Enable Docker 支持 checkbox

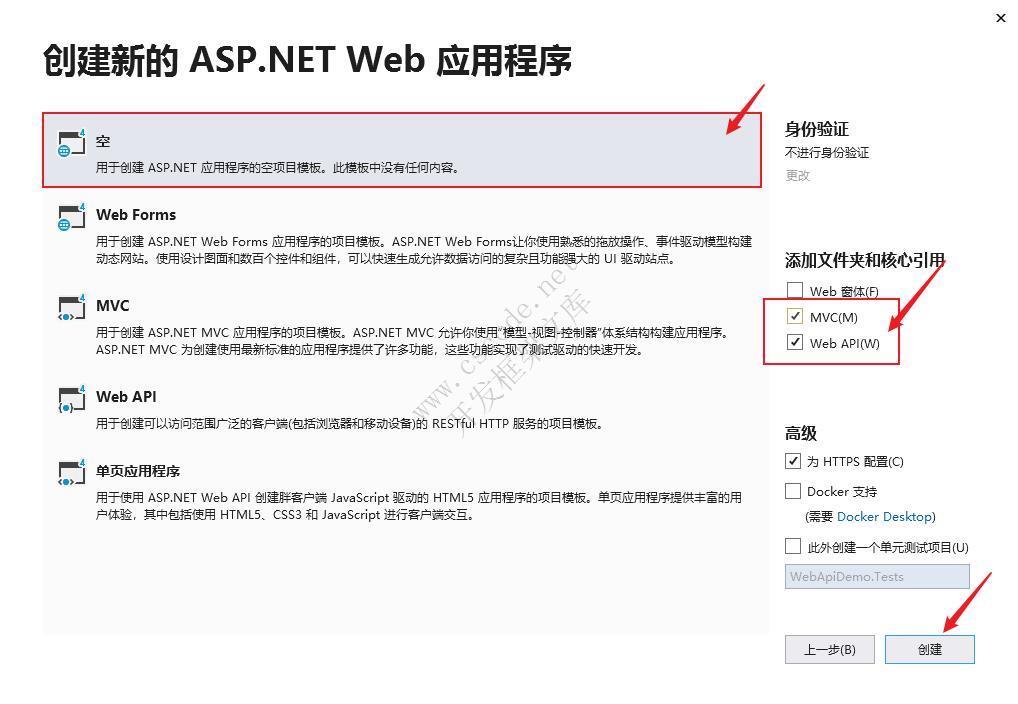click(793, 491)
